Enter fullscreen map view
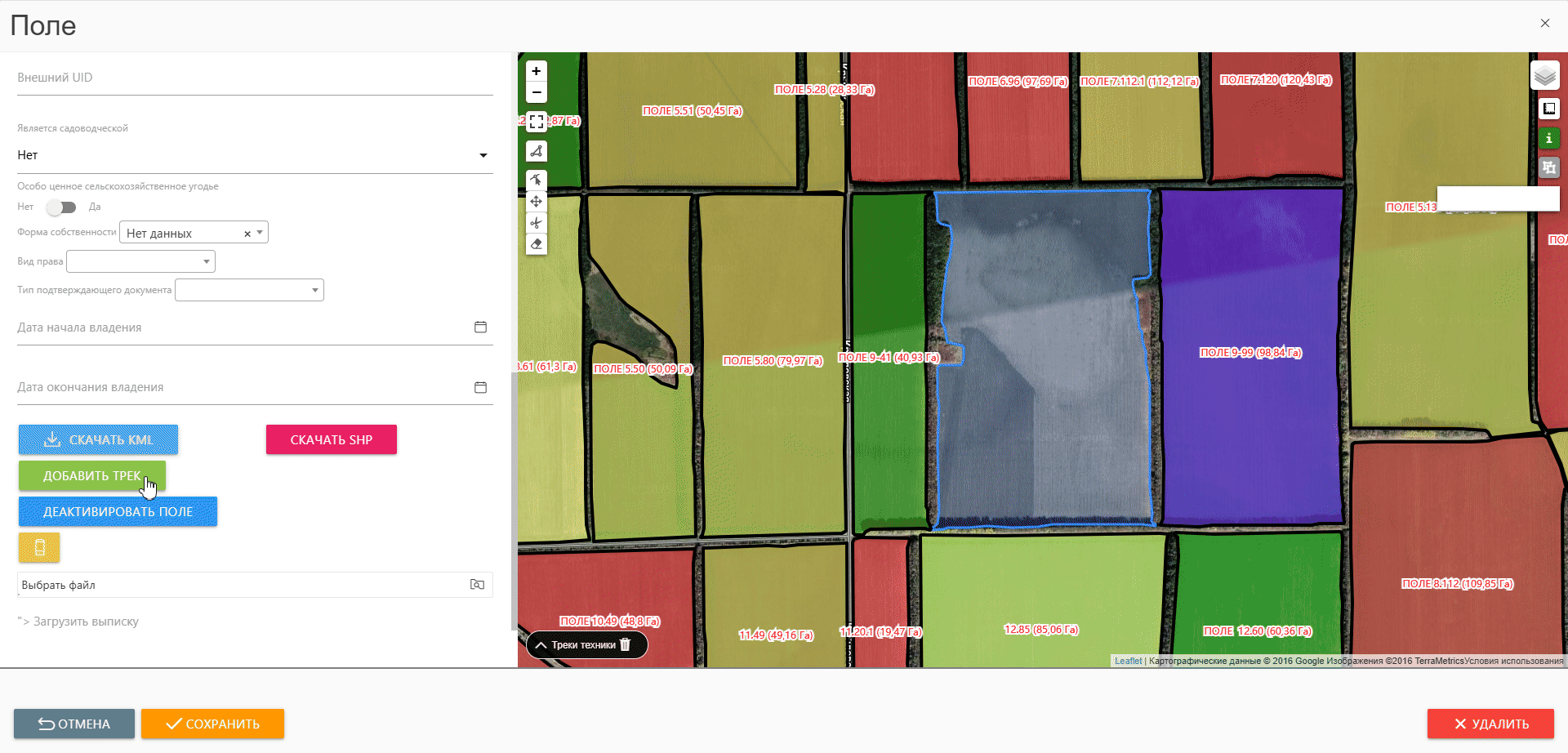Image resolution: width=1568 pixels, height=753 pixels. tap(537, 123)
